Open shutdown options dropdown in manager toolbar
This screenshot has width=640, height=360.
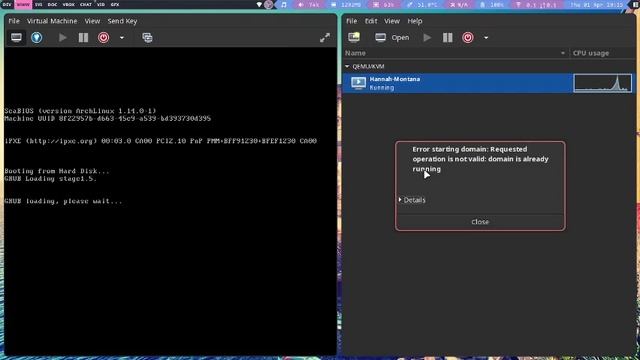486,38
